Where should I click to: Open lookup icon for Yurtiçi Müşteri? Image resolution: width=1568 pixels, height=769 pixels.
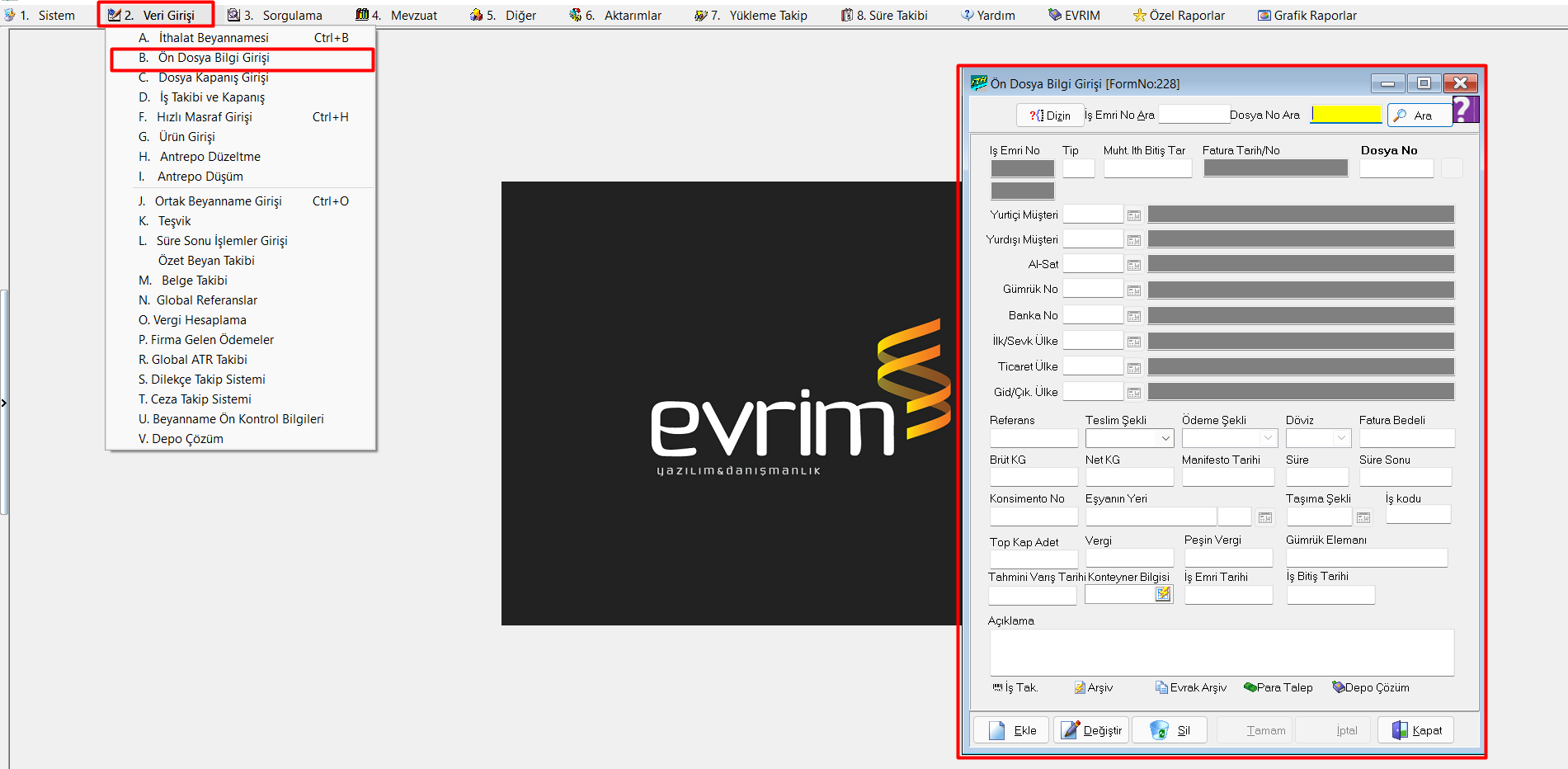[1134, 215]
